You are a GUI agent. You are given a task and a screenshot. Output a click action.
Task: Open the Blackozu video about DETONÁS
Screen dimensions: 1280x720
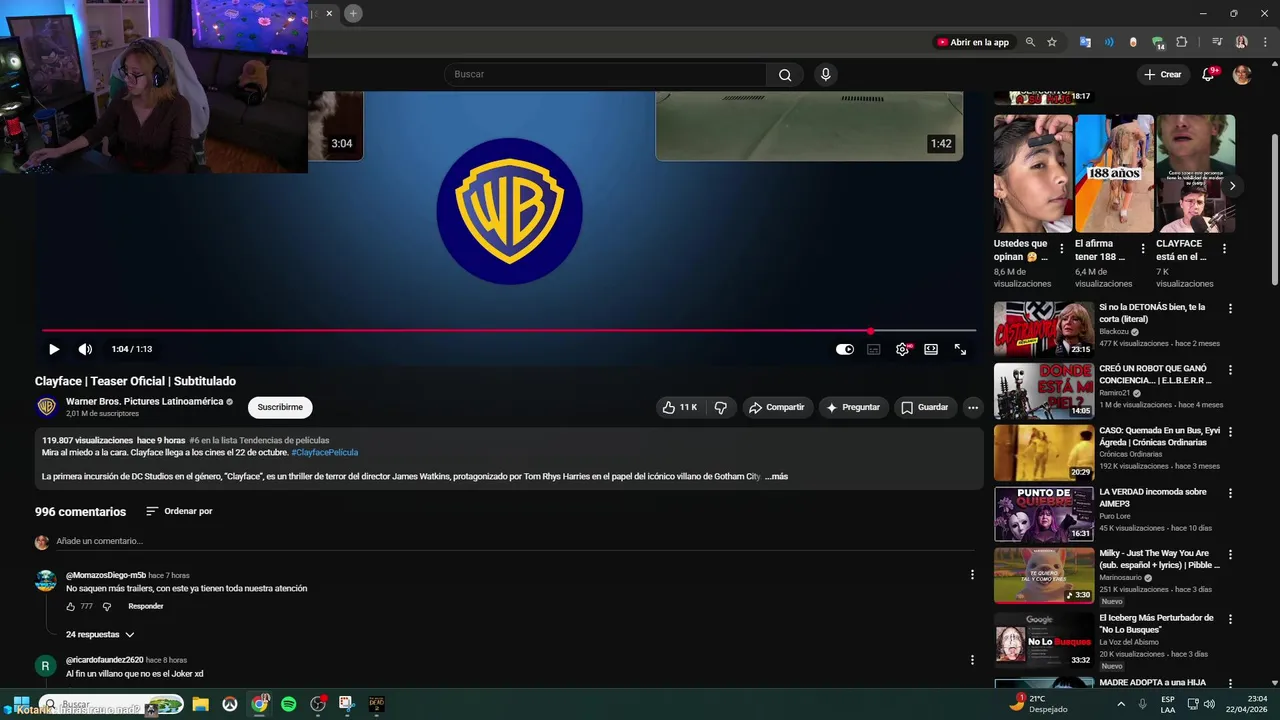point(1044,328)
